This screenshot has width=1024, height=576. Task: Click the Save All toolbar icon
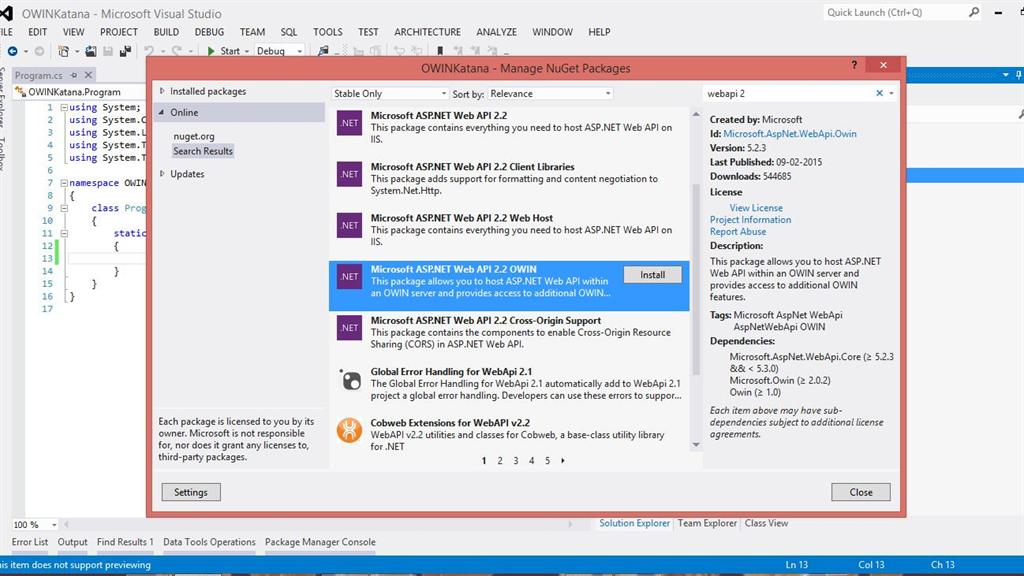tap(125, 51)
